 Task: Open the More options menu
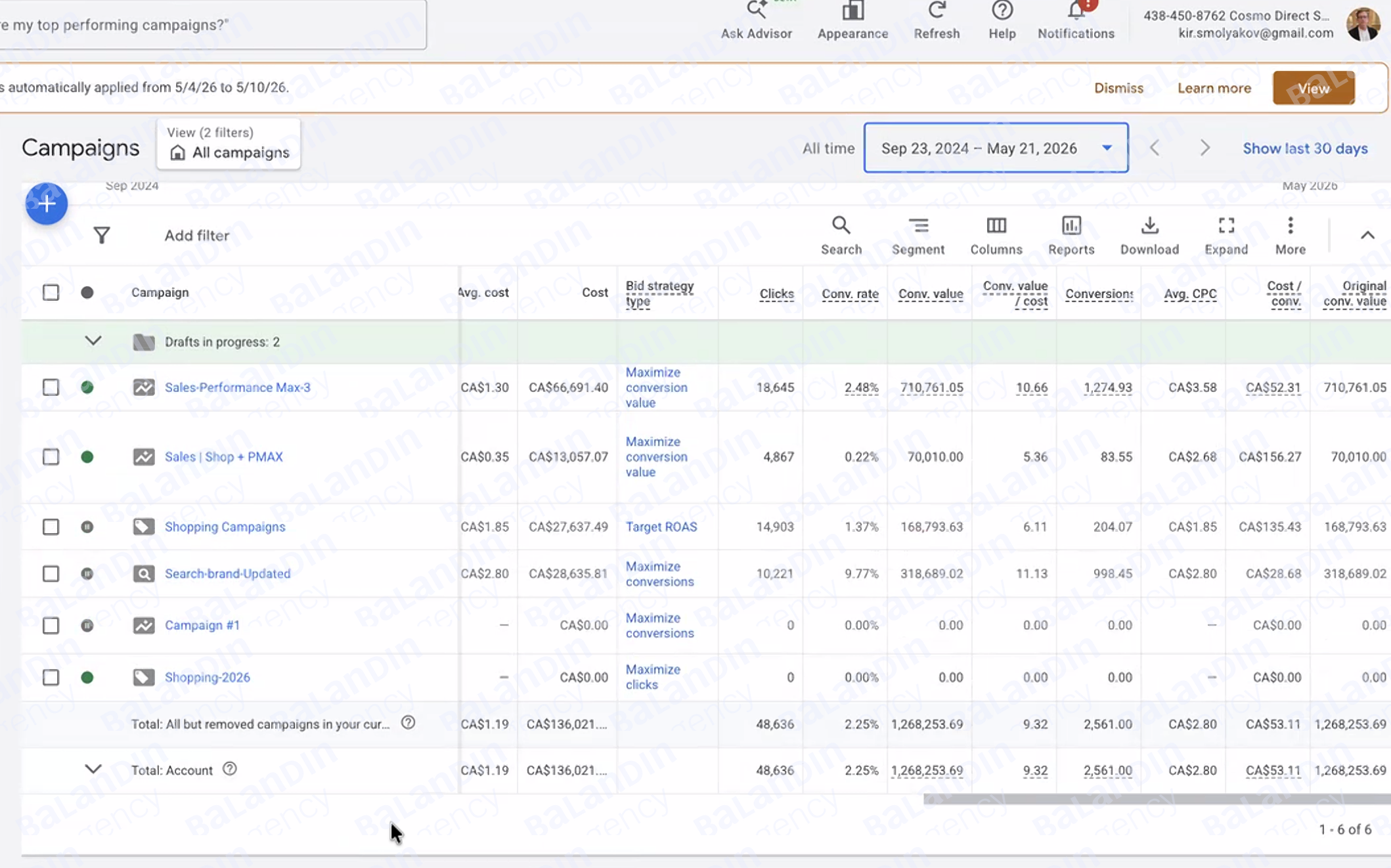(1290, 235)
